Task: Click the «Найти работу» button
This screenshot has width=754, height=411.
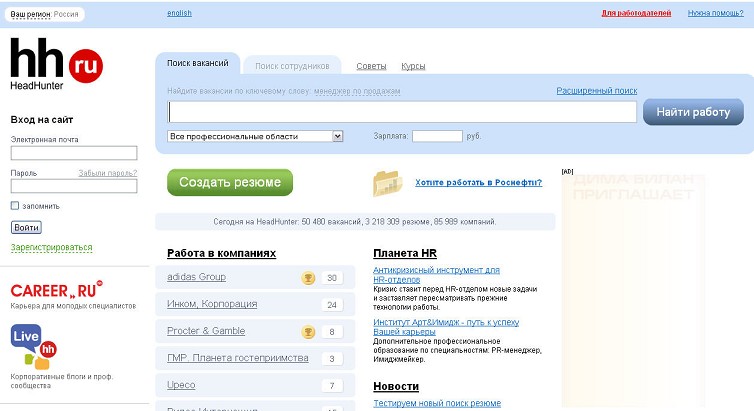Action: click(x=693, y=112)
